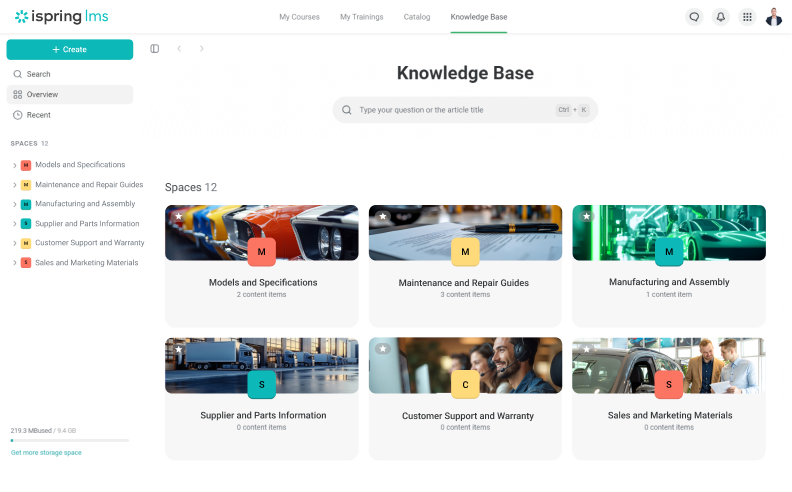Star the Models and Specifications card
792x492 pixels.
(x=179, y=216)
